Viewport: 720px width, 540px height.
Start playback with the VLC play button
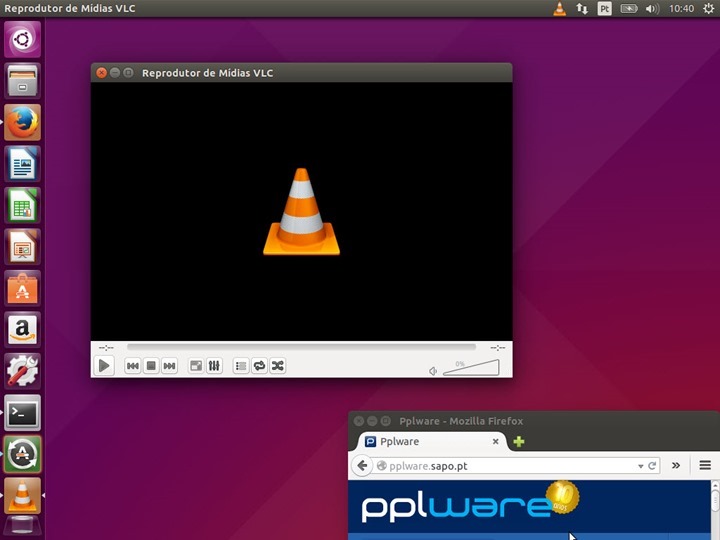pyautogui.click(x=104, y=366)
